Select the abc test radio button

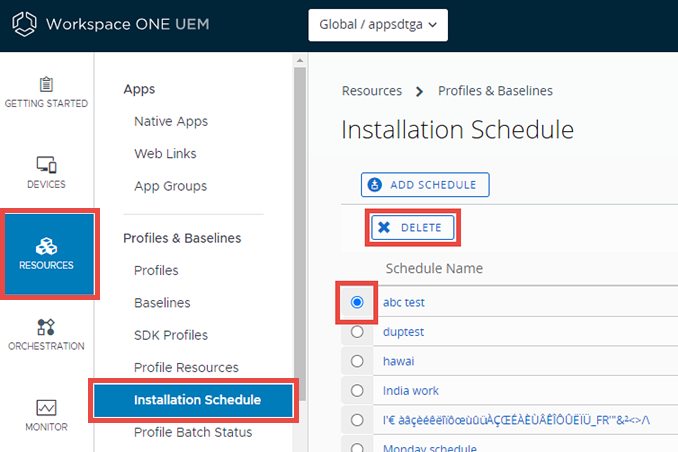point(357,302)
